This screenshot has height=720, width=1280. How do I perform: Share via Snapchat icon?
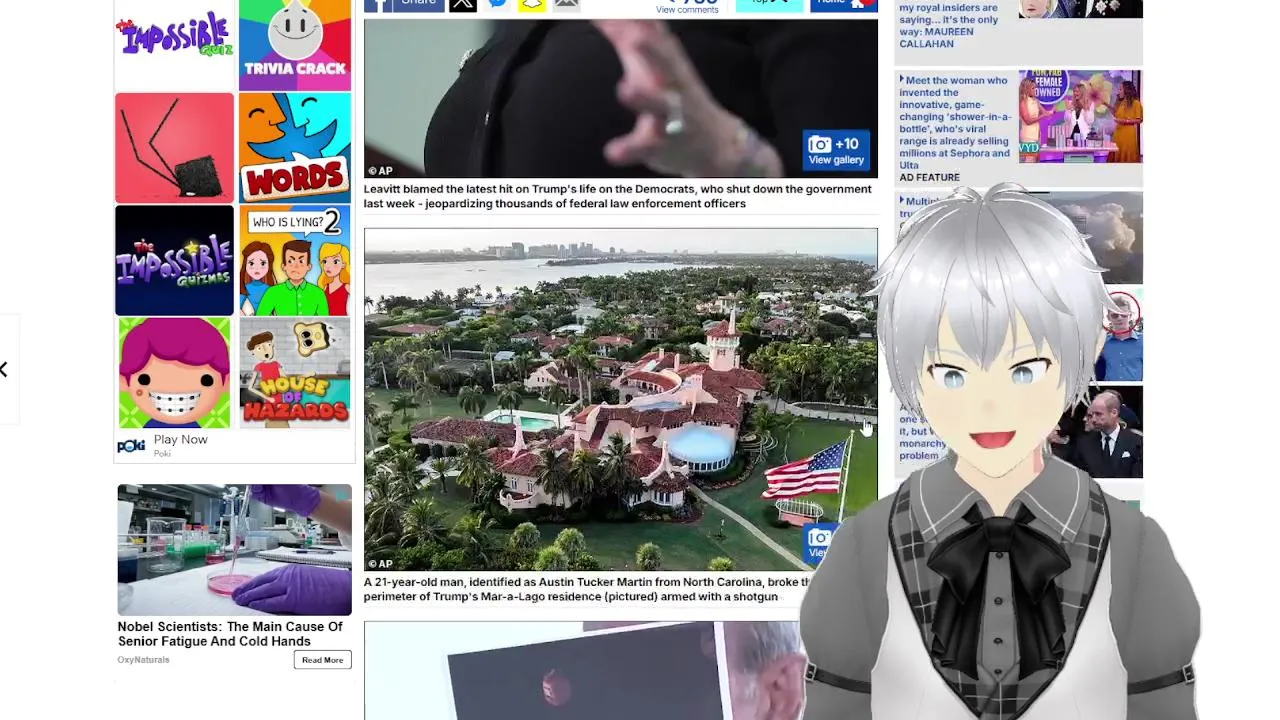[532, 4]
